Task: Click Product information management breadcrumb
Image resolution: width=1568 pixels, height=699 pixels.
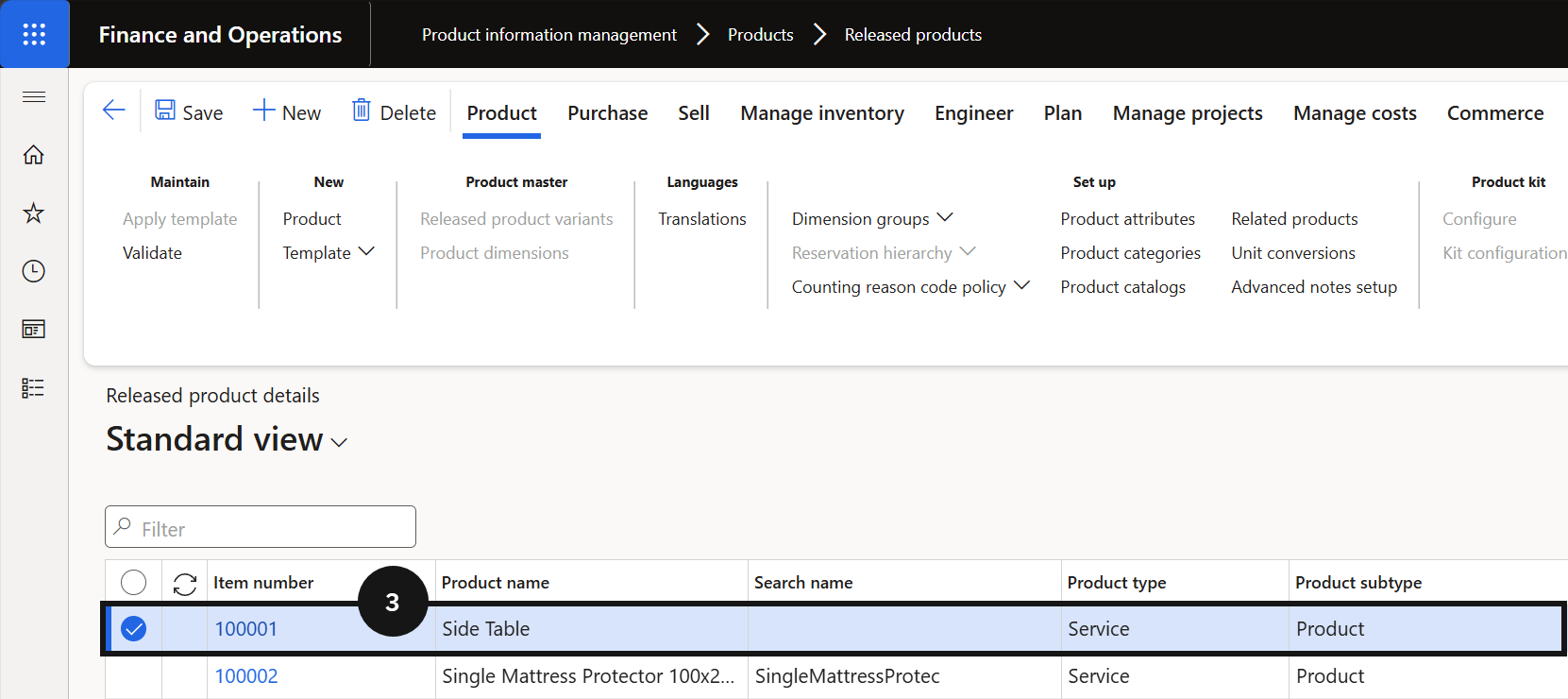Action: (x=549, y=35)
